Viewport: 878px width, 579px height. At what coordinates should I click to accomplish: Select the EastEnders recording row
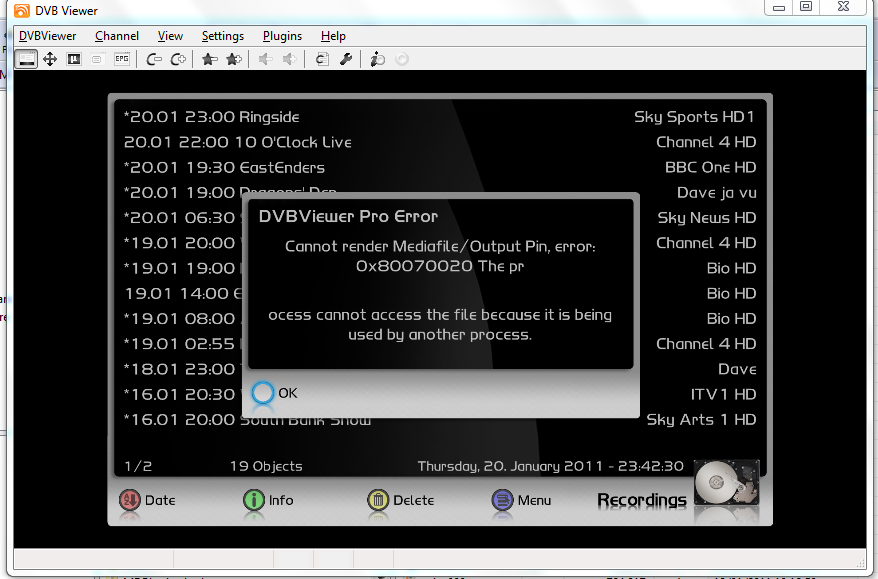tap(440, 167)
